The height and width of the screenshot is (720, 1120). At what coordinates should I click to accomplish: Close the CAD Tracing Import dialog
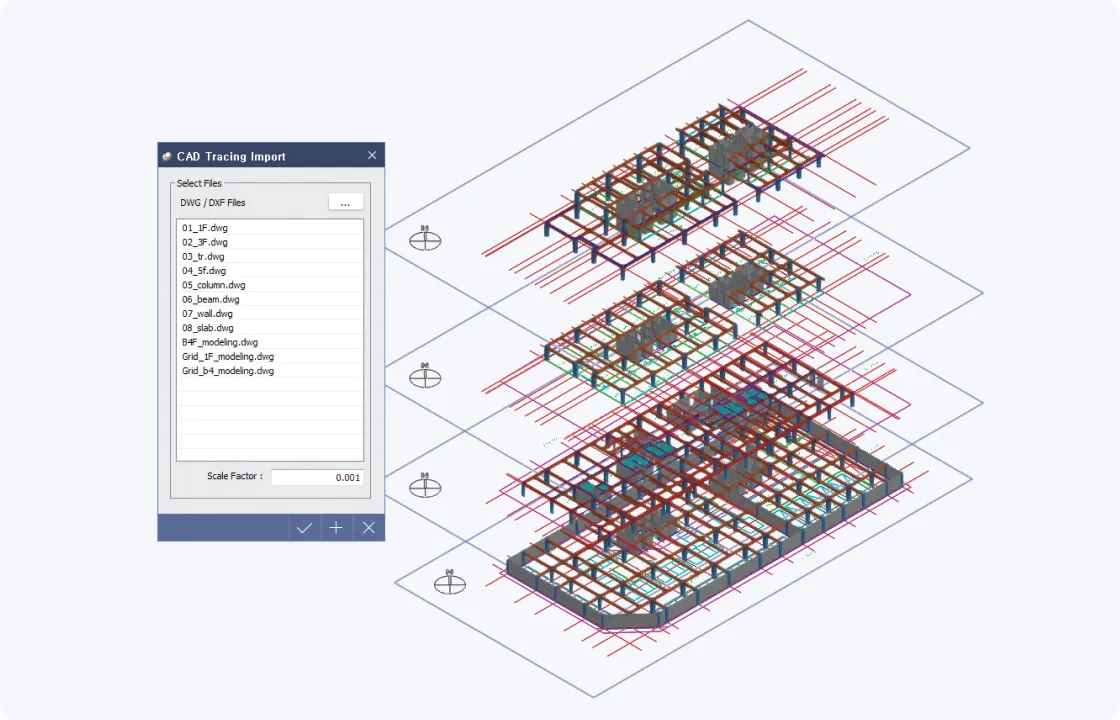tap(372, 155)
